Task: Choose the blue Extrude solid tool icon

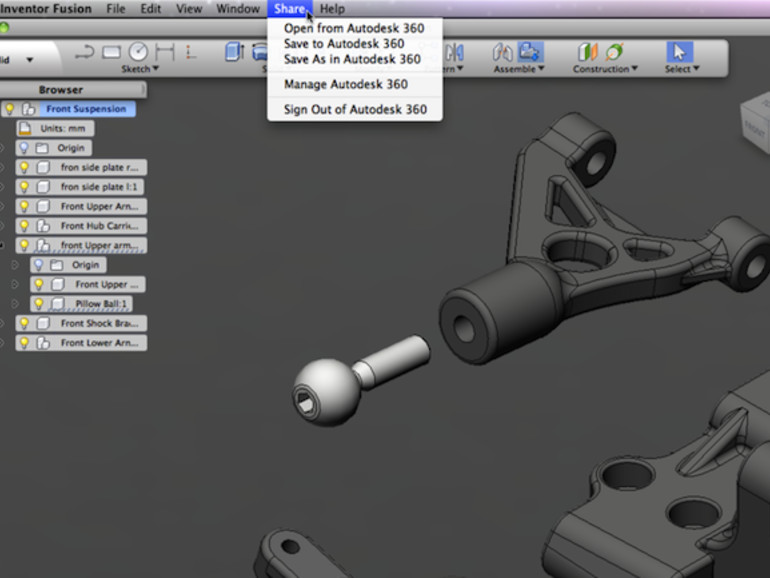Action: click(235, 52)
